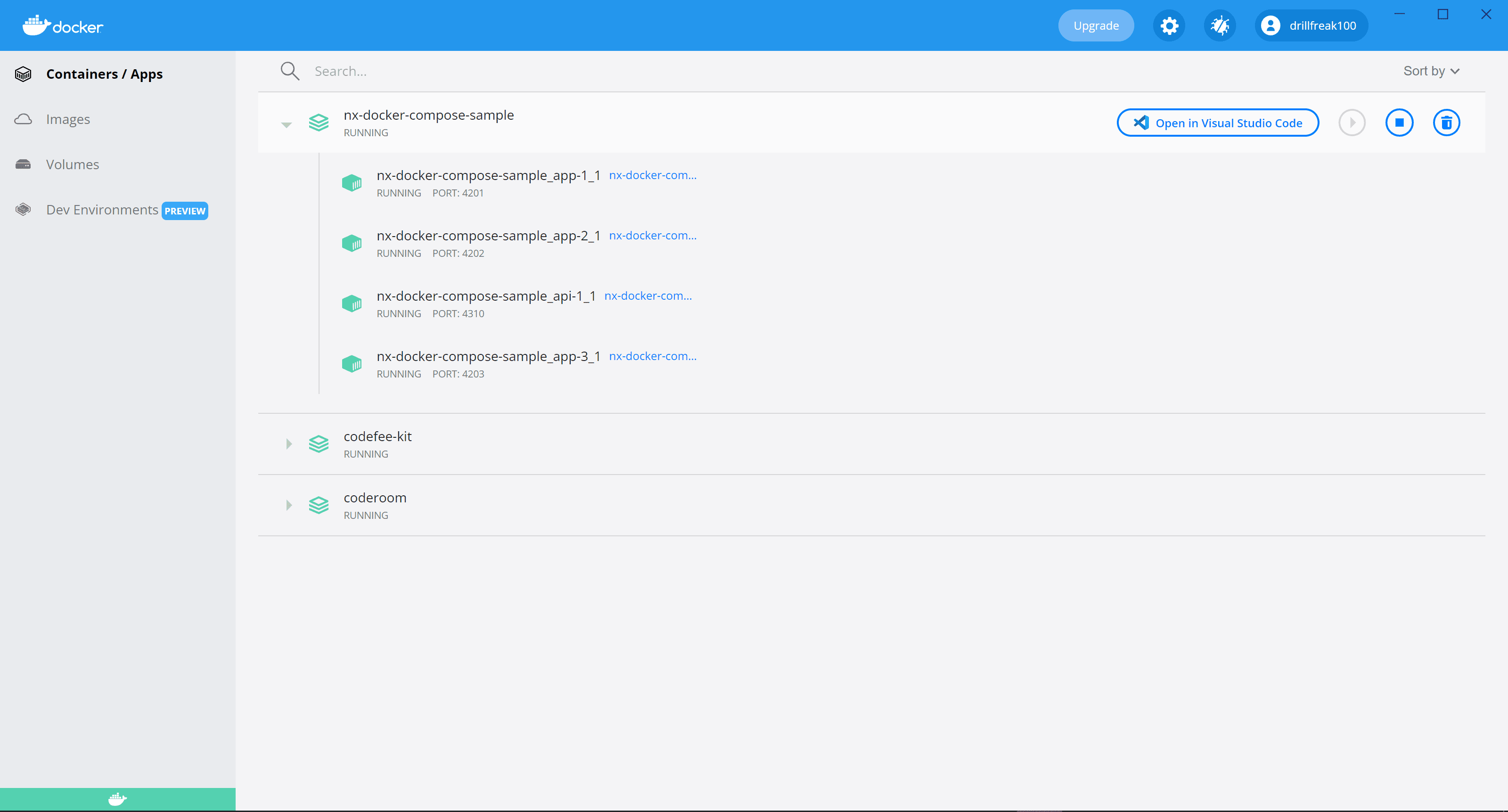Click the Dev Environments sidebar icon

[x=24, y=210]
